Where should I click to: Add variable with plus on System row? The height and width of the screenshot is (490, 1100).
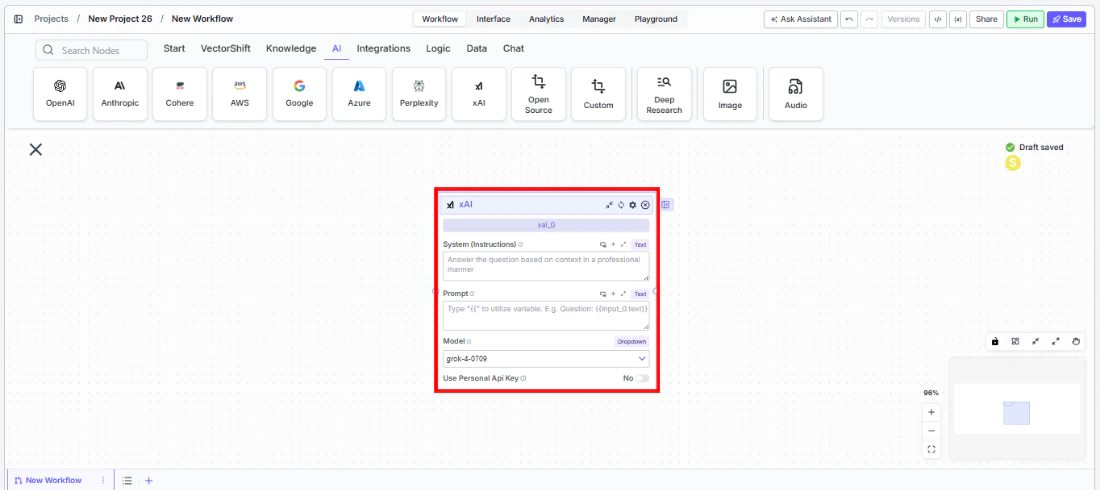pos(613,245)
